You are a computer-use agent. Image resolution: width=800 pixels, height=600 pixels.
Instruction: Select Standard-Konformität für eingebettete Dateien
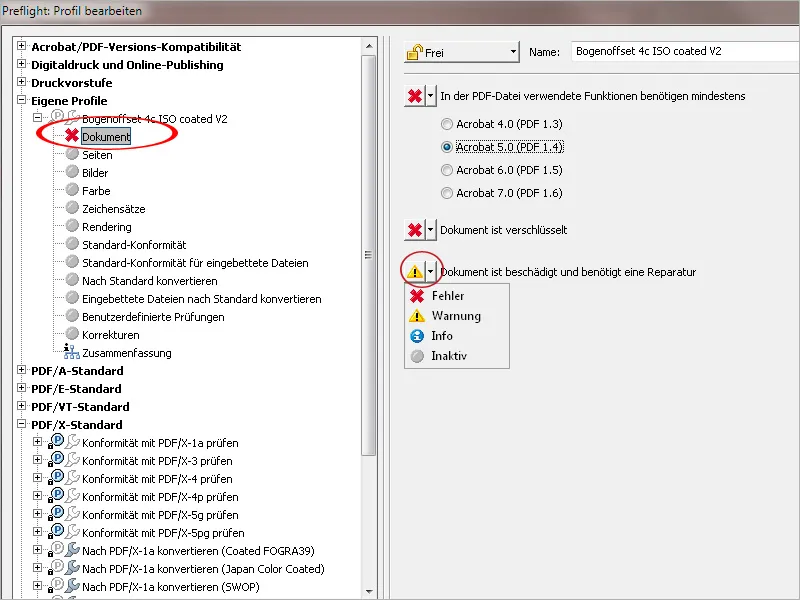click(x=195, y=263)
